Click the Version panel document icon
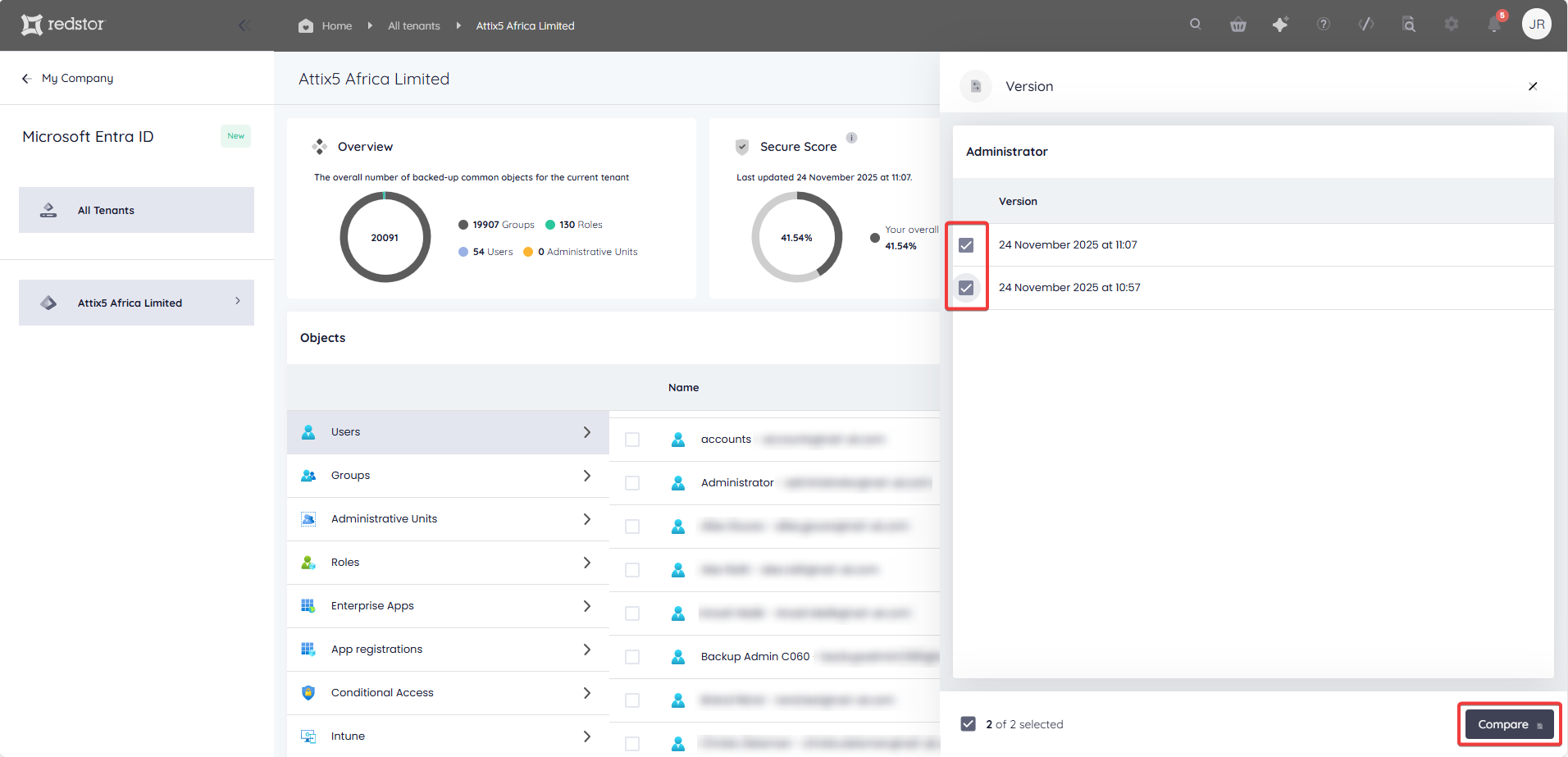 tap(976, 86)
